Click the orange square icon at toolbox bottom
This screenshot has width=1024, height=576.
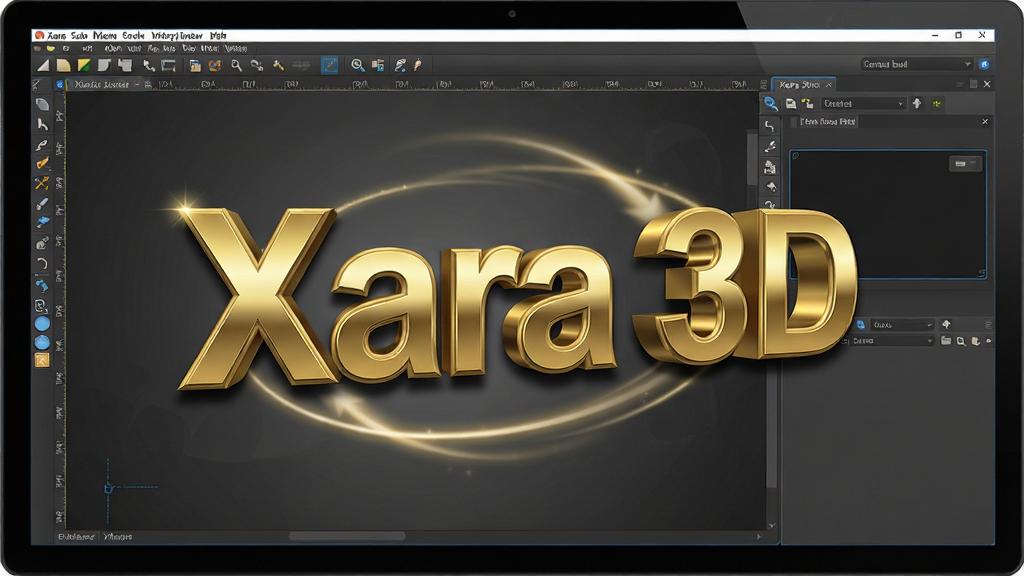pos(42,360)
